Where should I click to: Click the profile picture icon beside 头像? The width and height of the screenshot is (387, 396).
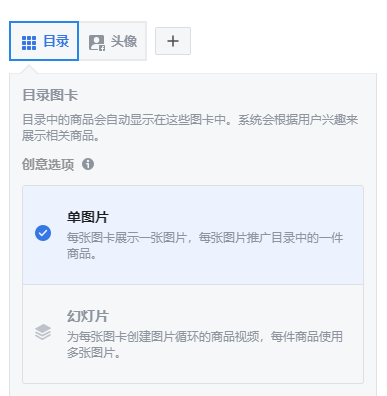coord(97,43)
